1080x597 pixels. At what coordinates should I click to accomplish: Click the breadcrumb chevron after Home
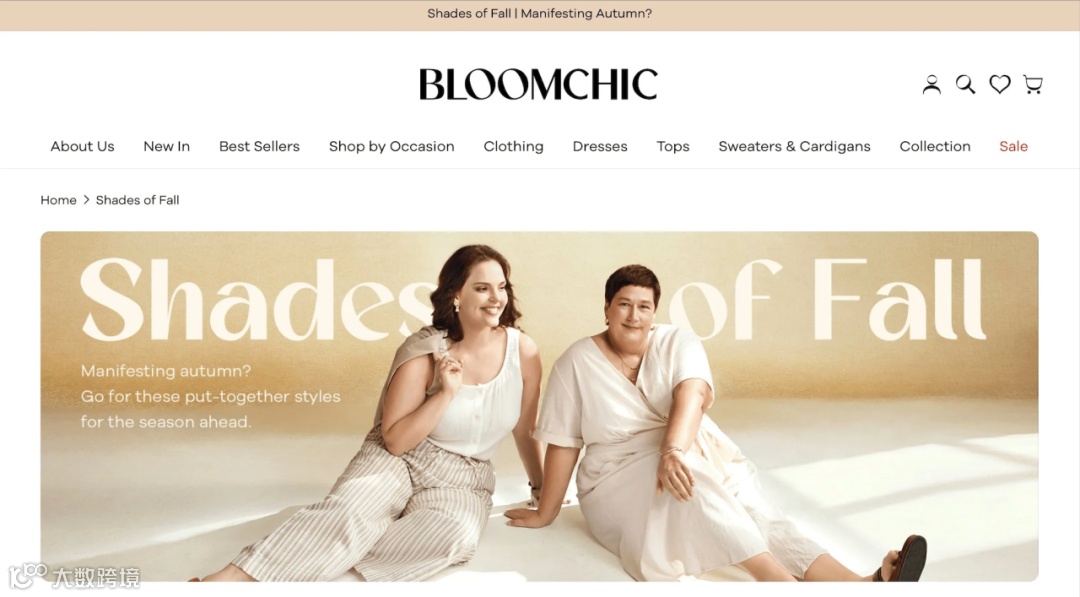pos(86,200)
